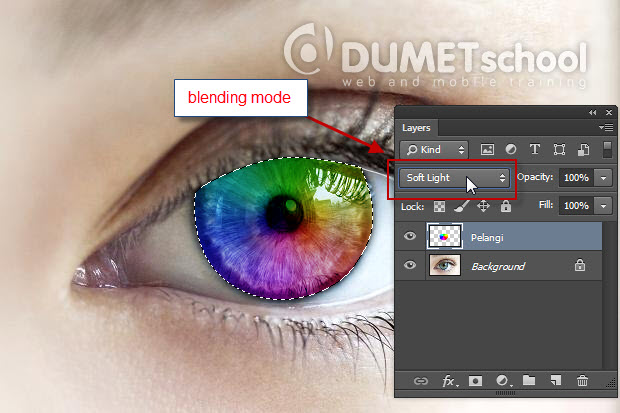Add a layer mask
620x413 pixels.
[x=475, y=381]
